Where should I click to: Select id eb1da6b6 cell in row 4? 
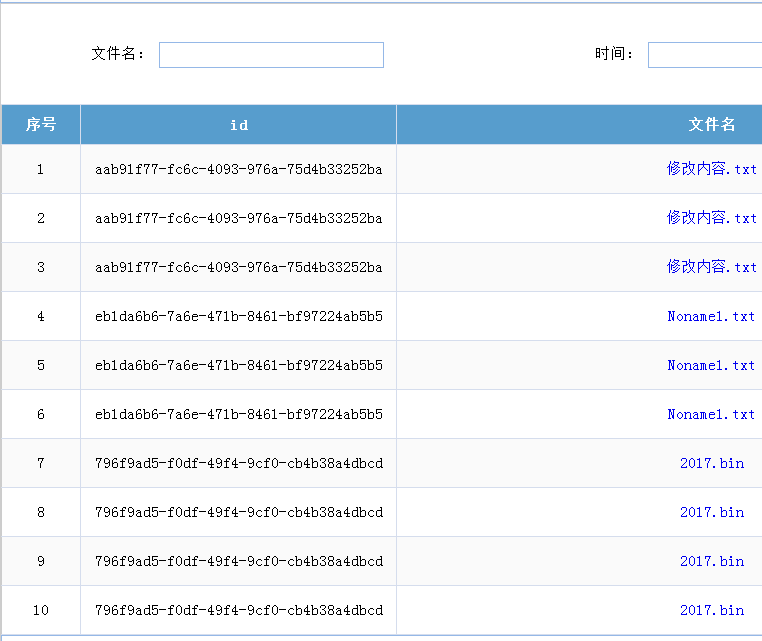pos(239,316)
